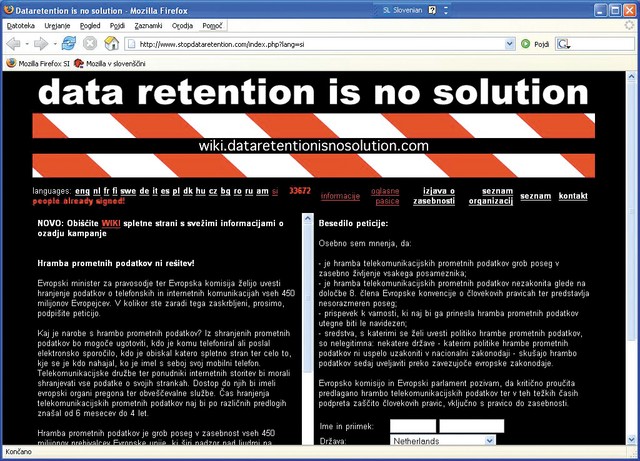Image resolution: width=640 pixels, height=461 pixels.
Task: Switch the language to eng
Action: pos(82,191)
